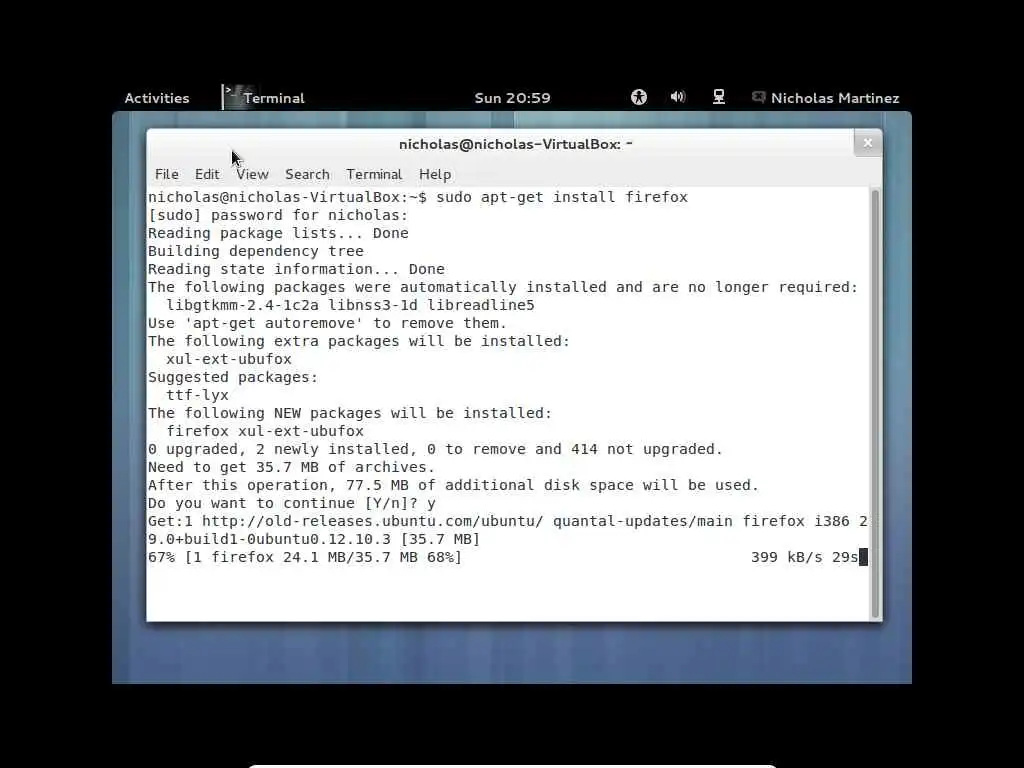The width and height of the screenshot is (1024, 768).
Task: Click the terminal vertical scrollbar
Action: 875,404
